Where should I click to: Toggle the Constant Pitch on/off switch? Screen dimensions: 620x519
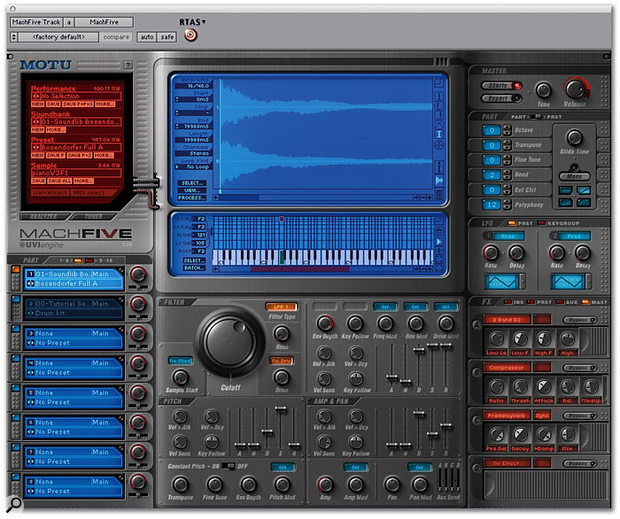click(229, 466)
